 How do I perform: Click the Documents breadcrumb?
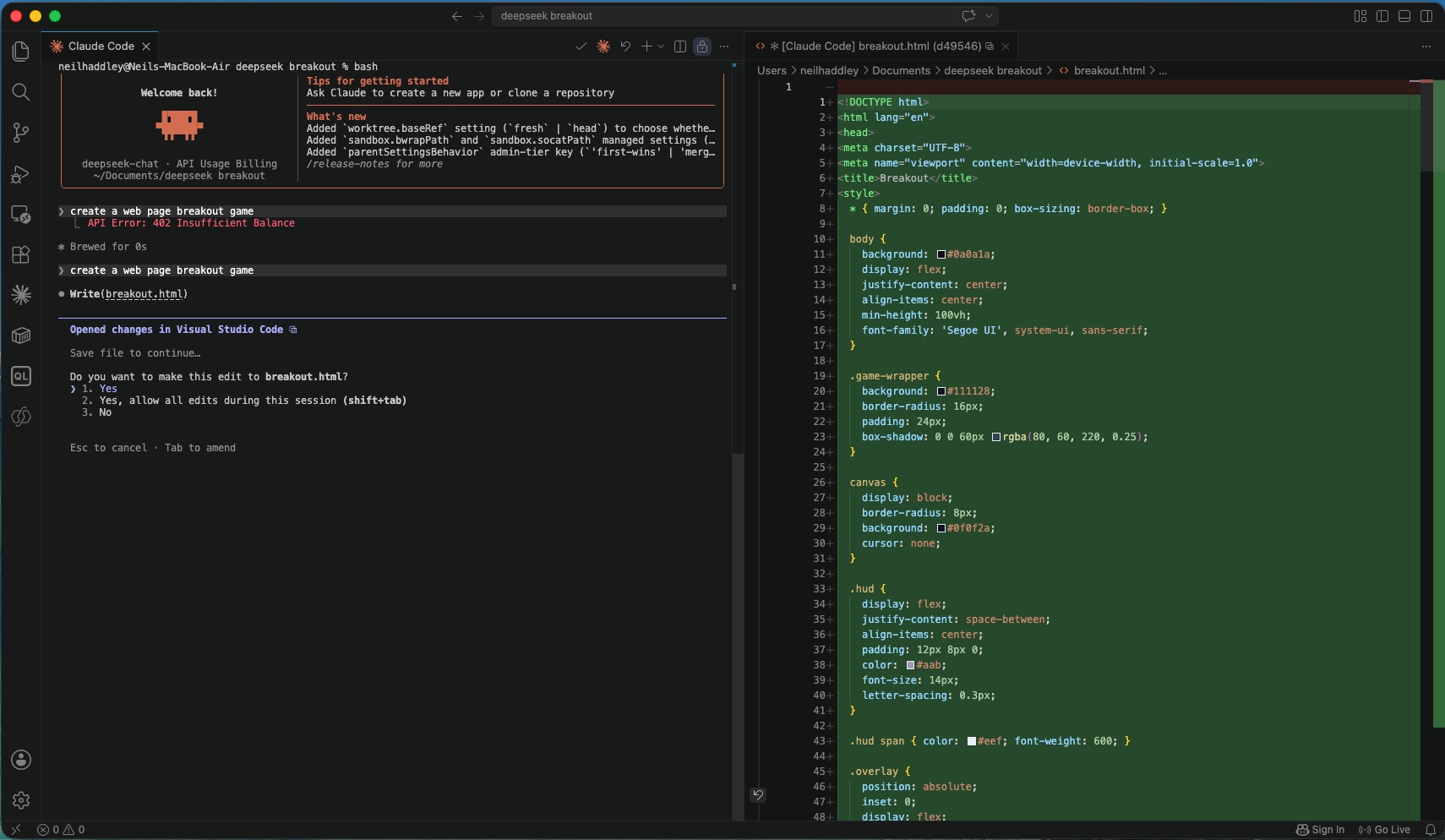(901, 71)
